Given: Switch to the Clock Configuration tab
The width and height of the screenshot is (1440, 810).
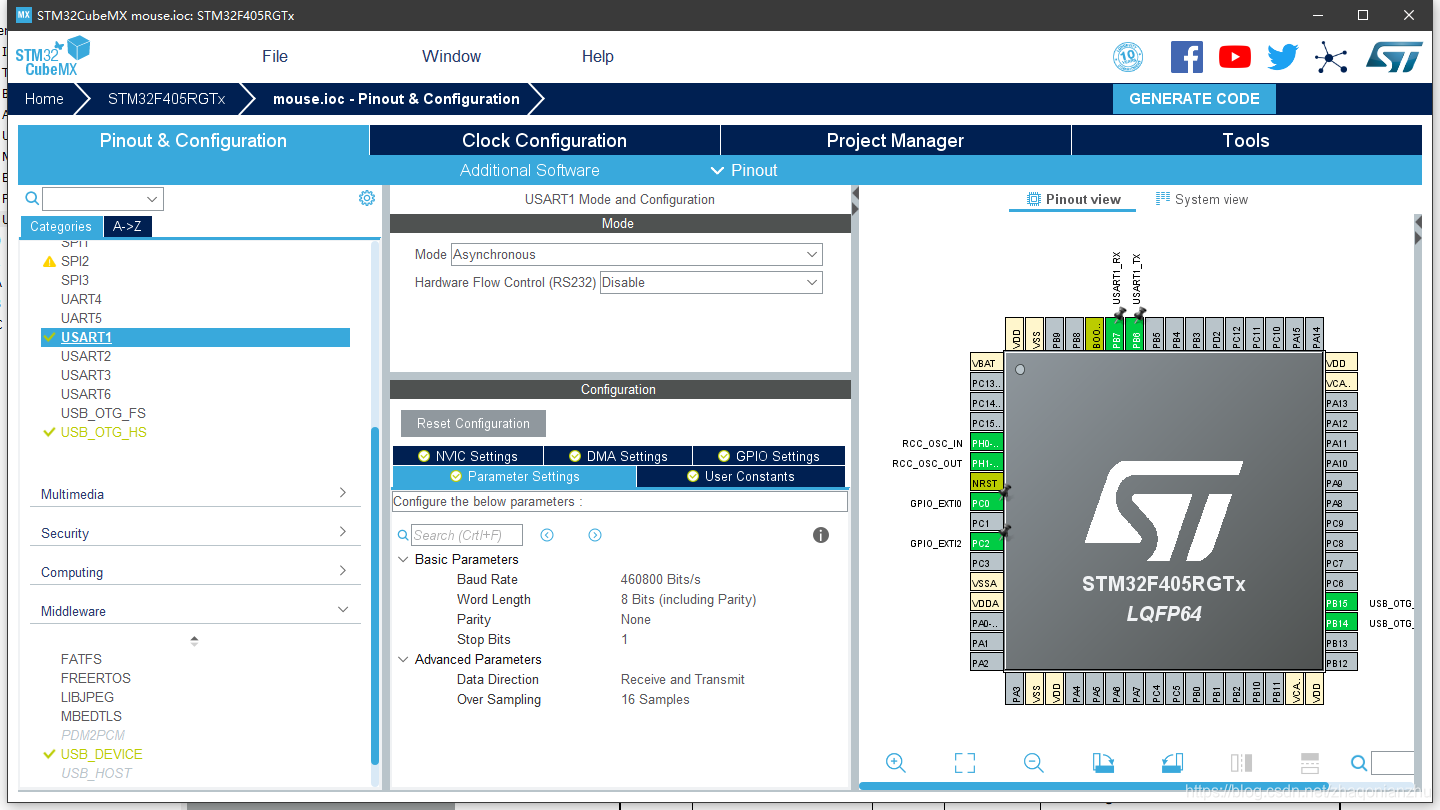Looking at the screenshot, I should point(545,141).
